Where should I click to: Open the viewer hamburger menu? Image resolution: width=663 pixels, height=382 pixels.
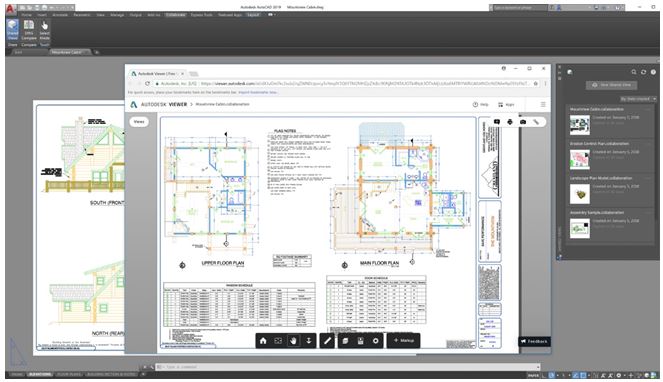[543, 104]
